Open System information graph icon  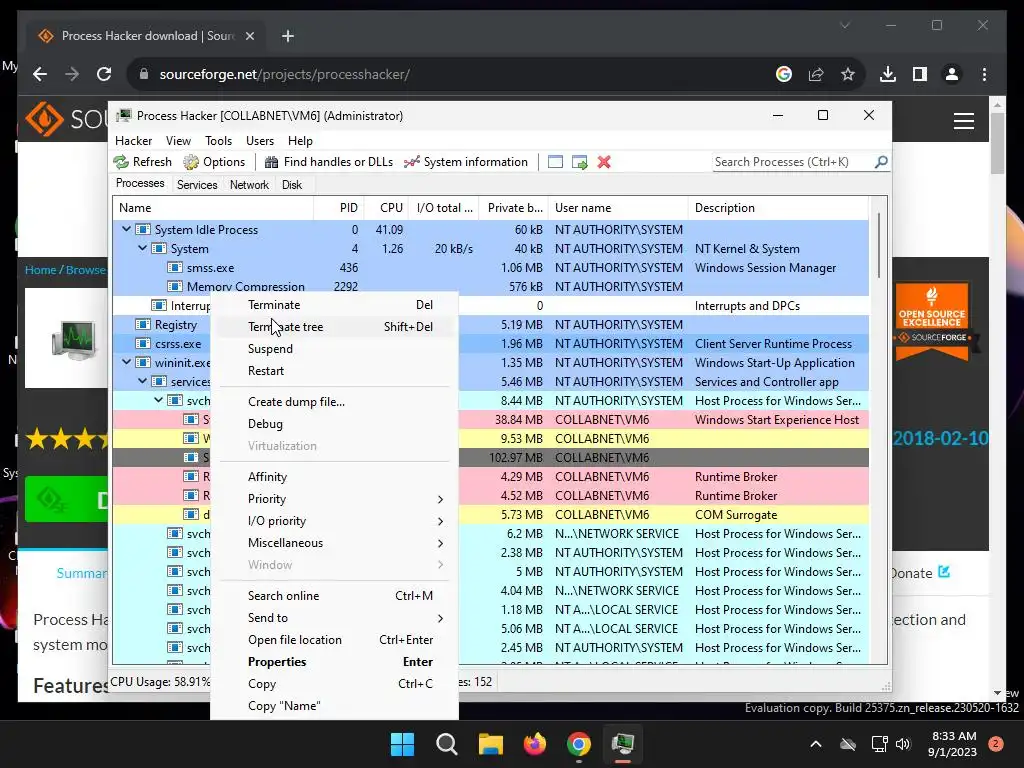pos(411,162)
